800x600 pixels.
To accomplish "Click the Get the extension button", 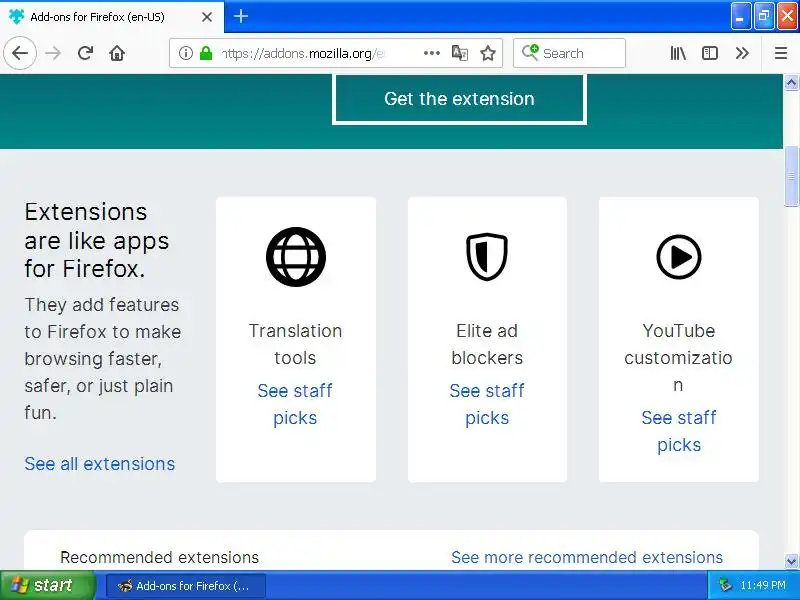I will tap(459, 98).
